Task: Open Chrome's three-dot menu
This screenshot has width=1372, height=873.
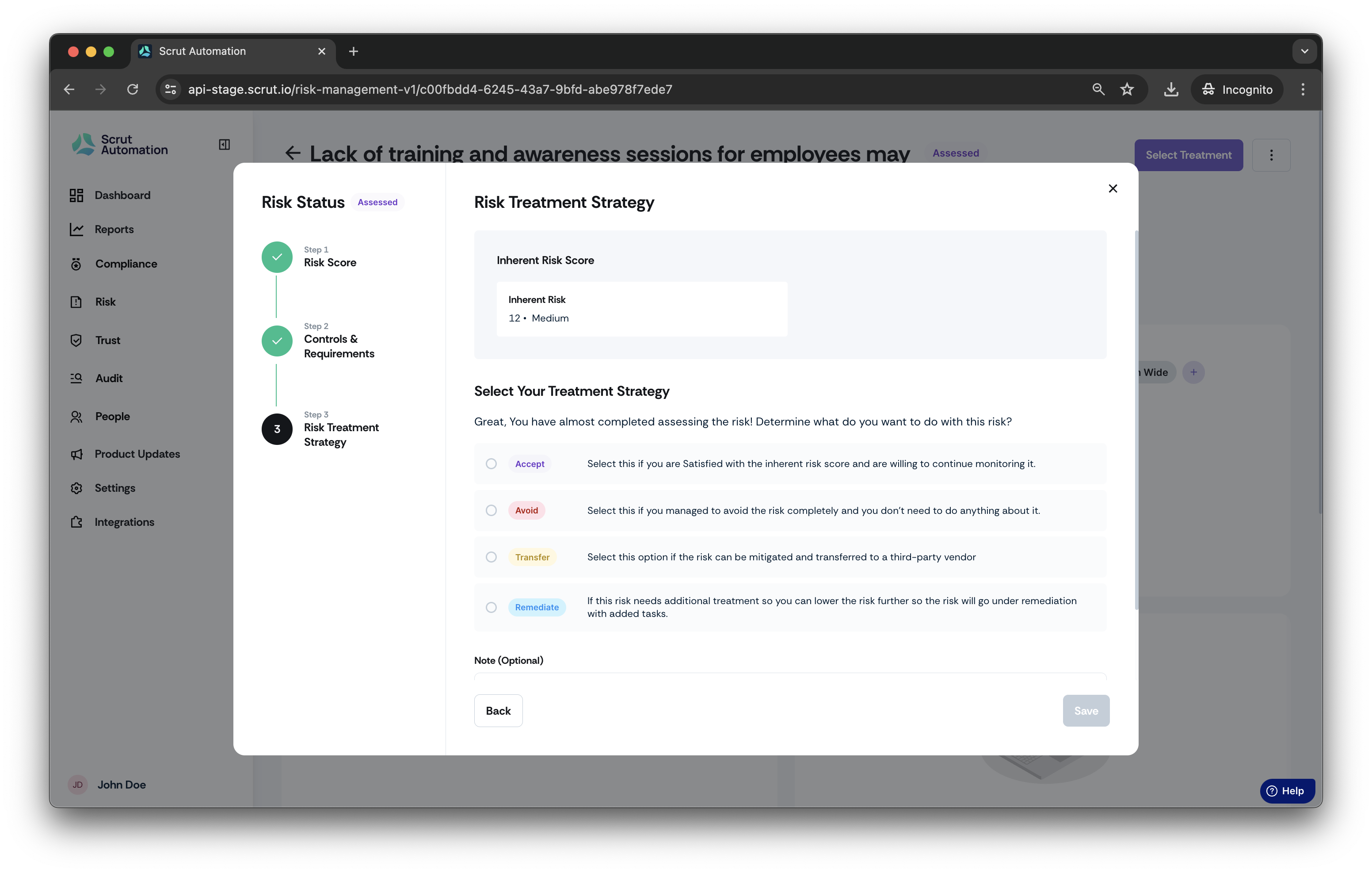Action: tap(1303, 89)
